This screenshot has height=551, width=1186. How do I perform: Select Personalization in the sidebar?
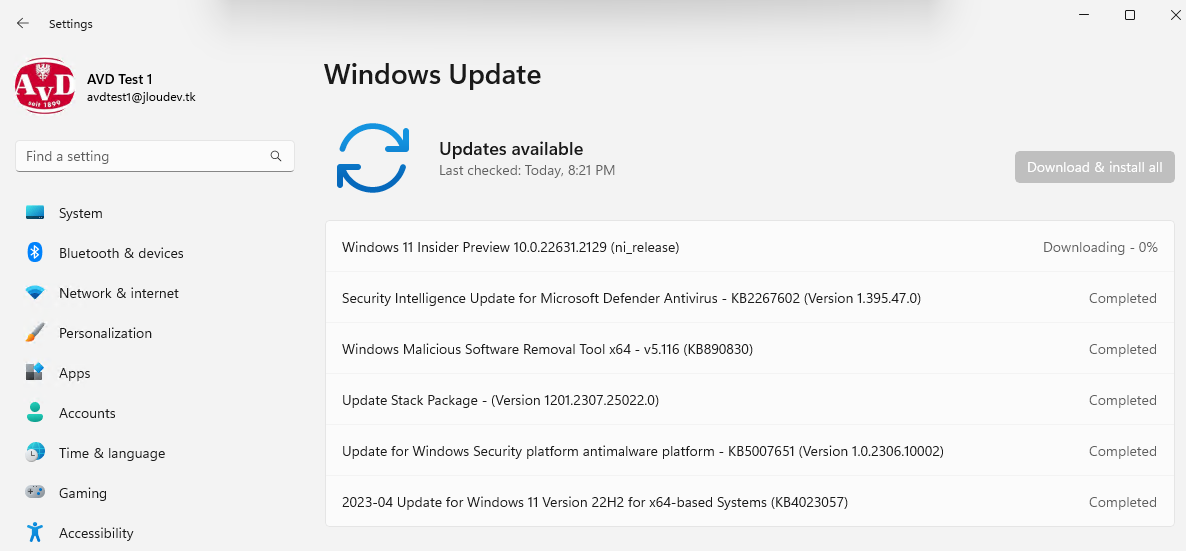(x=105, y=333)
